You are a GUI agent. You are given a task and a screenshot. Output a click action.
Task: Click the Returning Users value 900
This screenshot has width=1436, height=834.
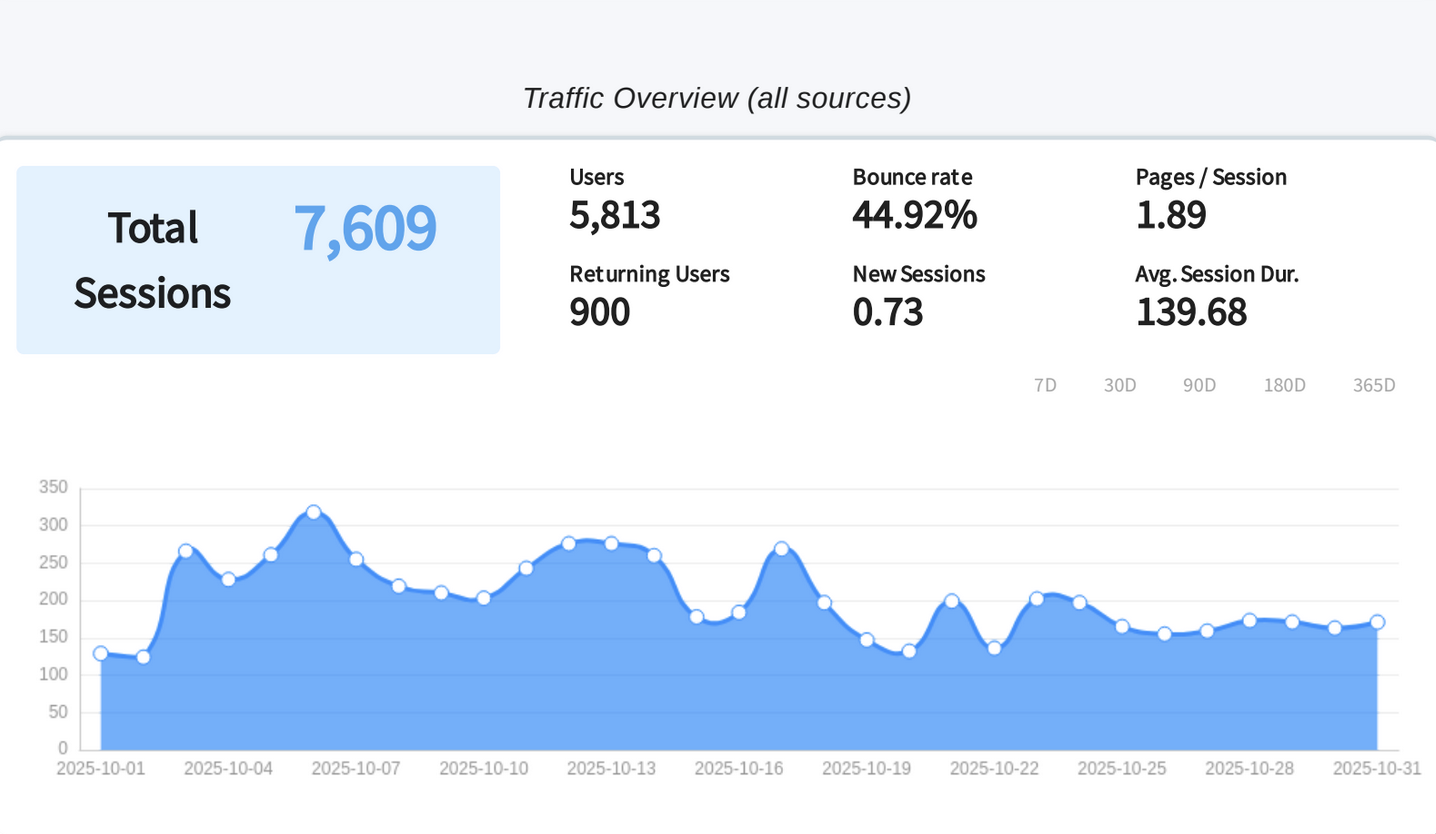(599, 312)
